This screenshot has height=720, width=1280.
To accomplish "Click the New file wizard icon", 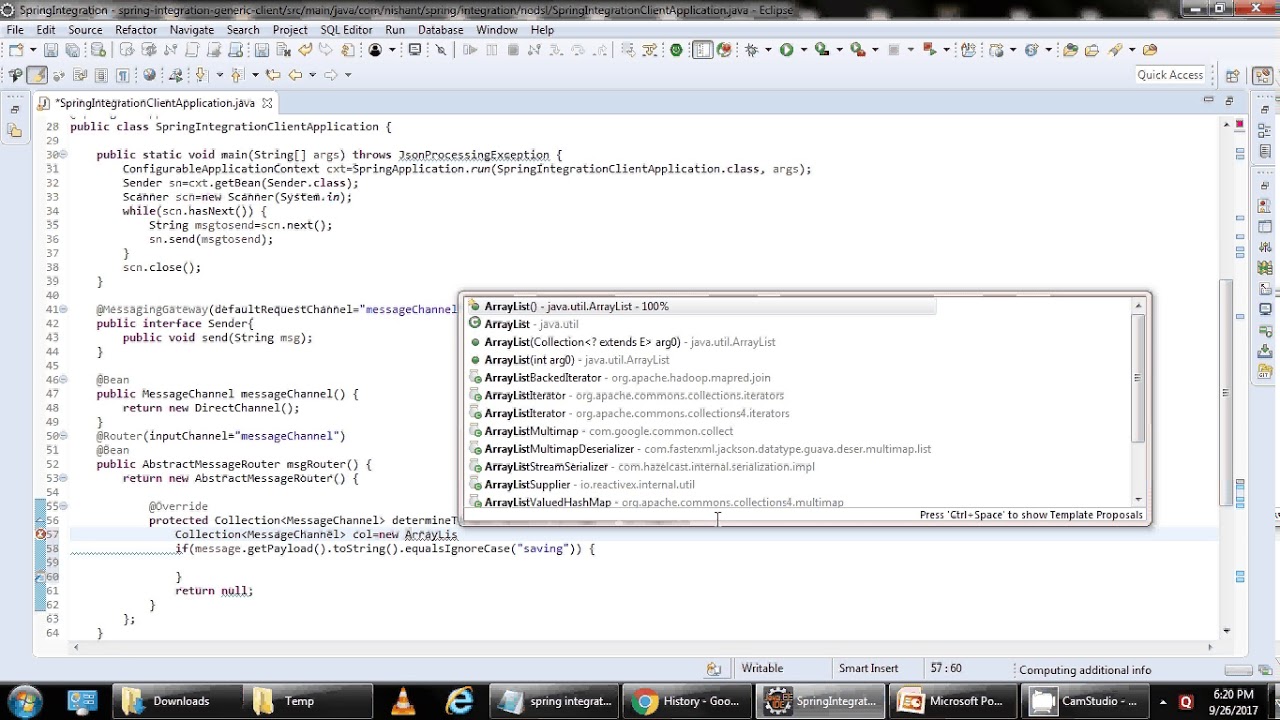I will click(16, 50).
